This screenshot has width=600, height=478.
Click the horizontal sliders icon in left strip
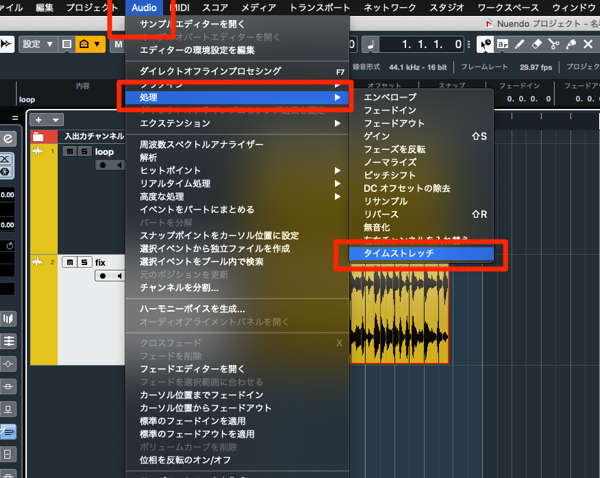[x=8, y=341]
